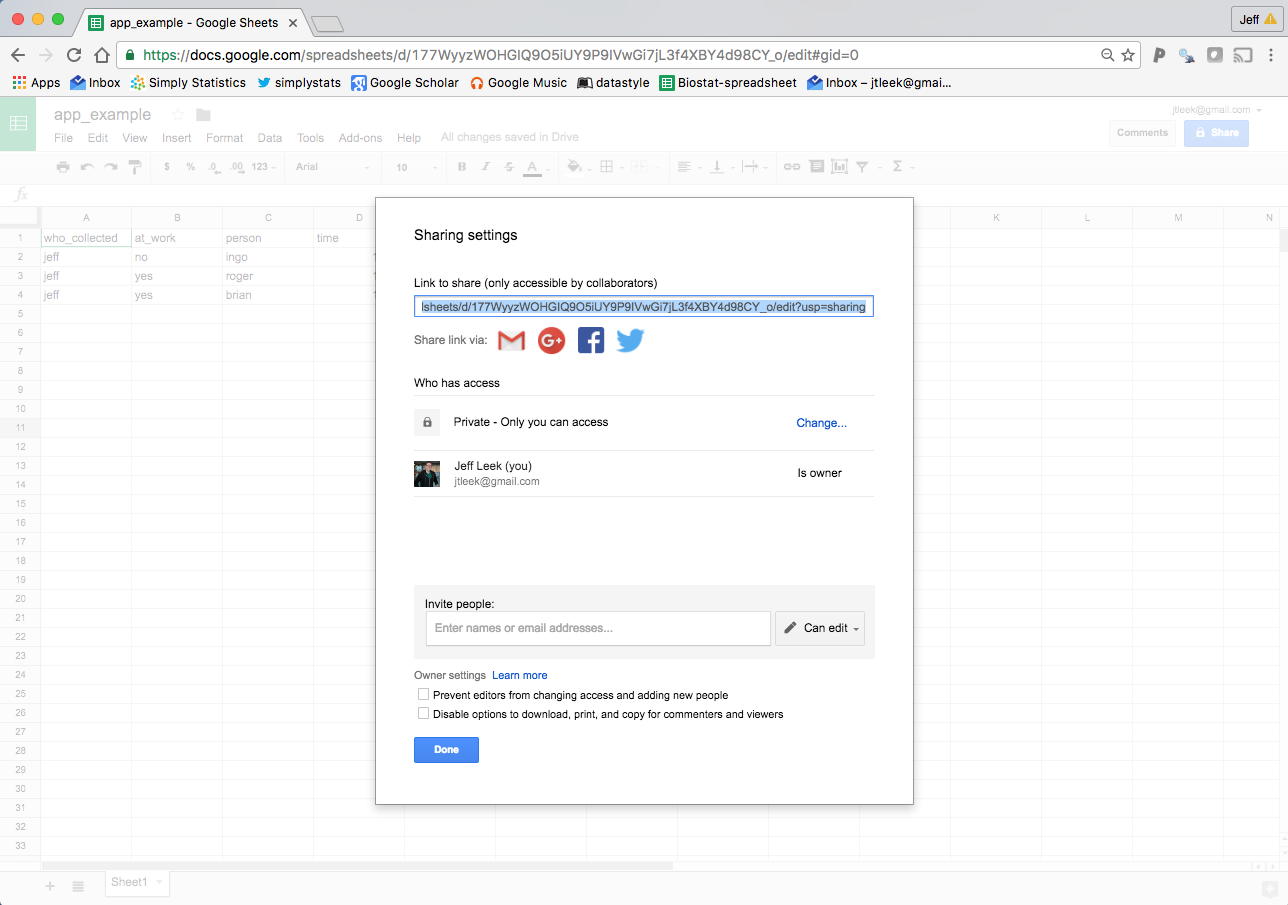Screen dimensions: 1288x905
Task: Open the File menu
Action: [63, 138]
